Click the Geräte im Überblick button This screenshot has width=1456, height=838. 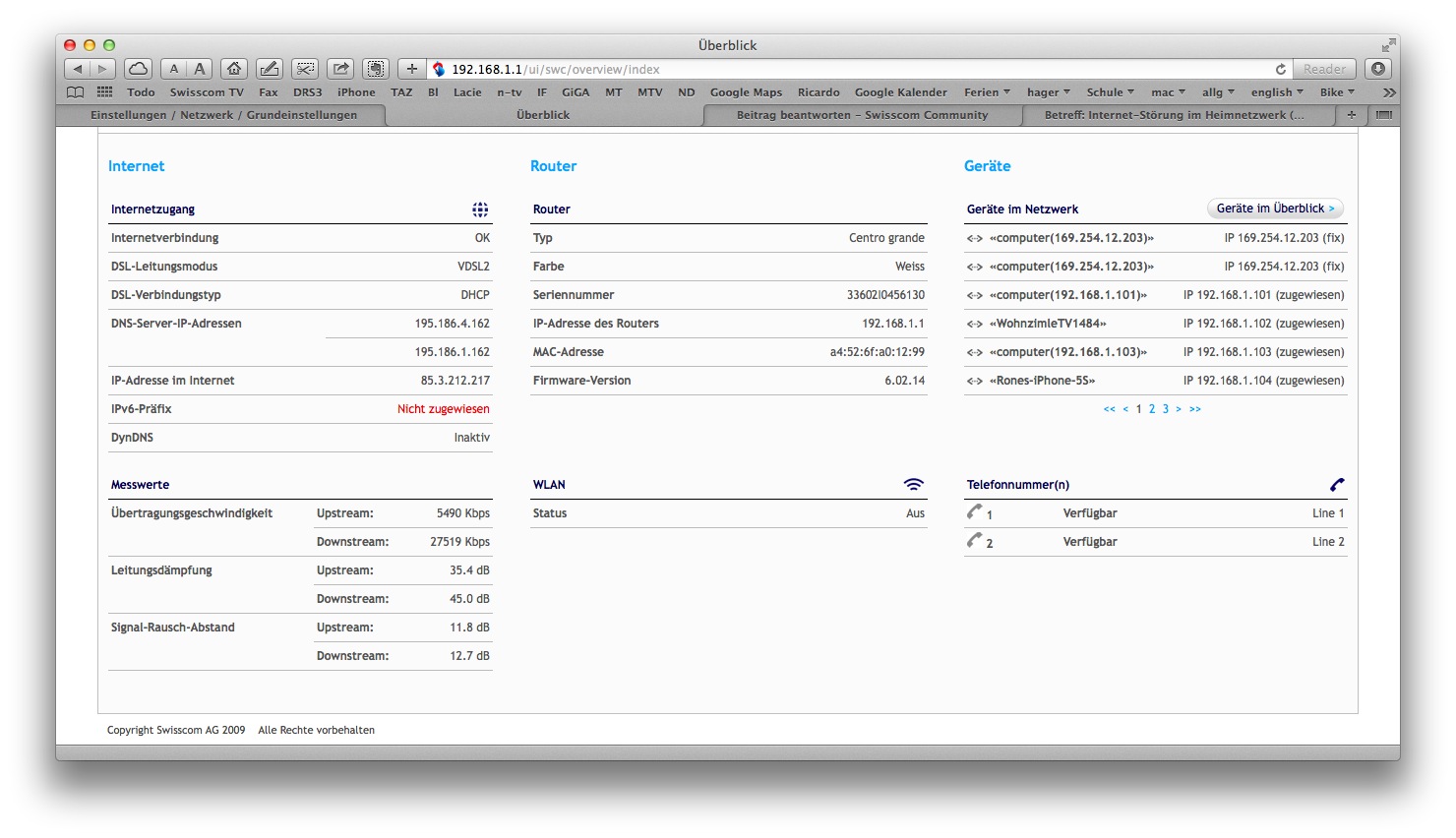point(1275,209)
